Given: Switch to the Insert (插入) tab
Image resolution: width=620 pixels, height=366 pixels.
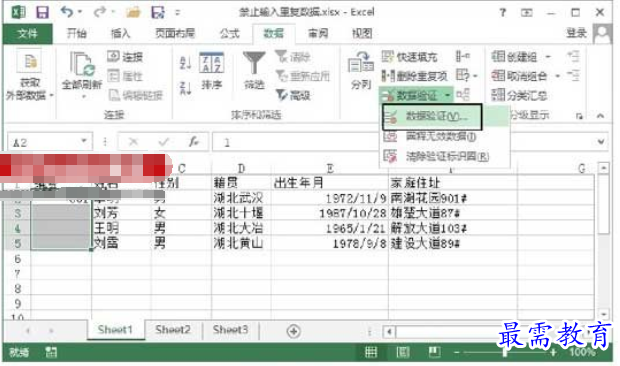Looking at the screenshot, I should click(120, 34).
